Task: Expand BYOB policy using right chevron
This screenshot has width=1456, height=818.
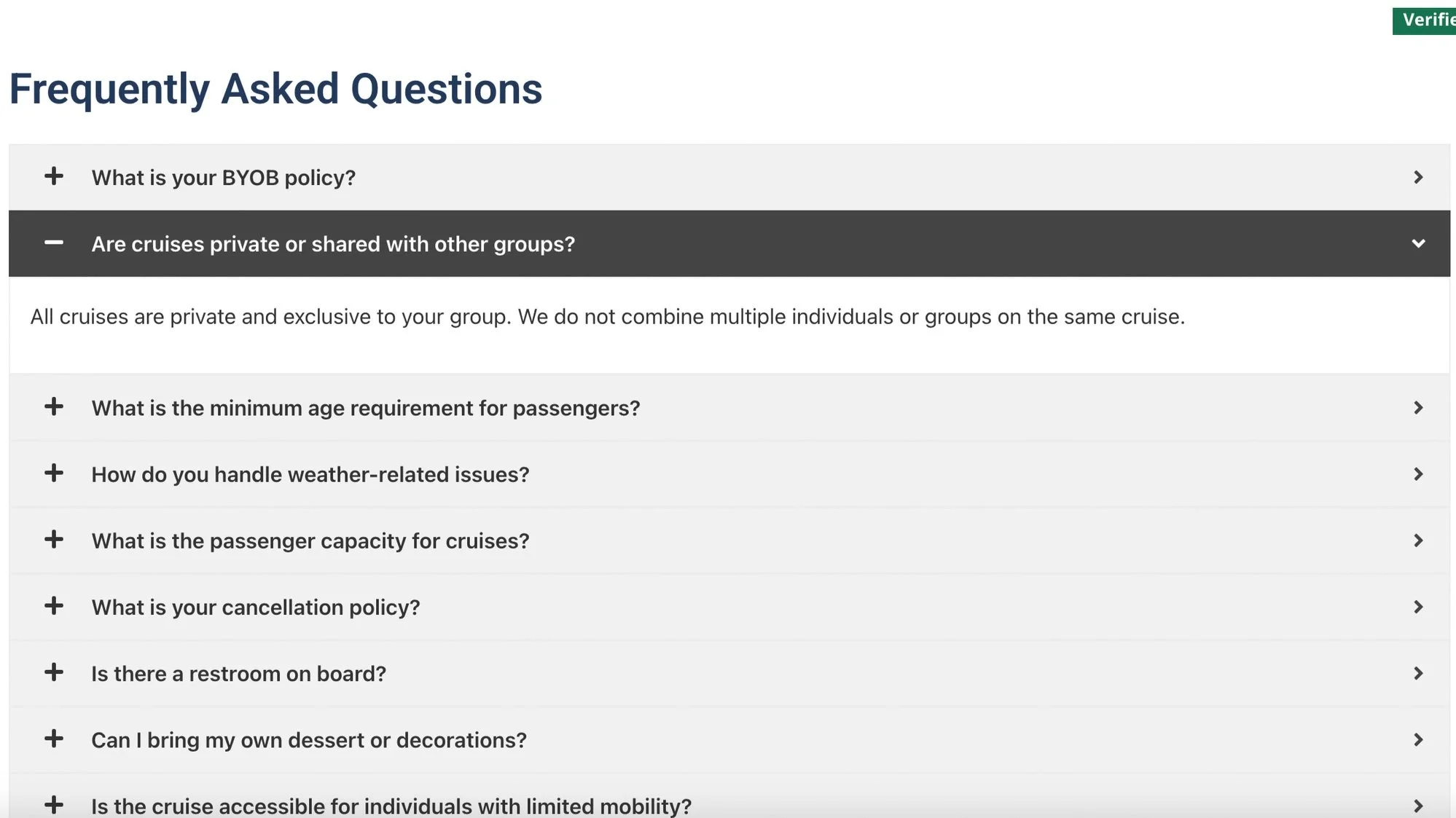Action: click(x=1417, y=177)
